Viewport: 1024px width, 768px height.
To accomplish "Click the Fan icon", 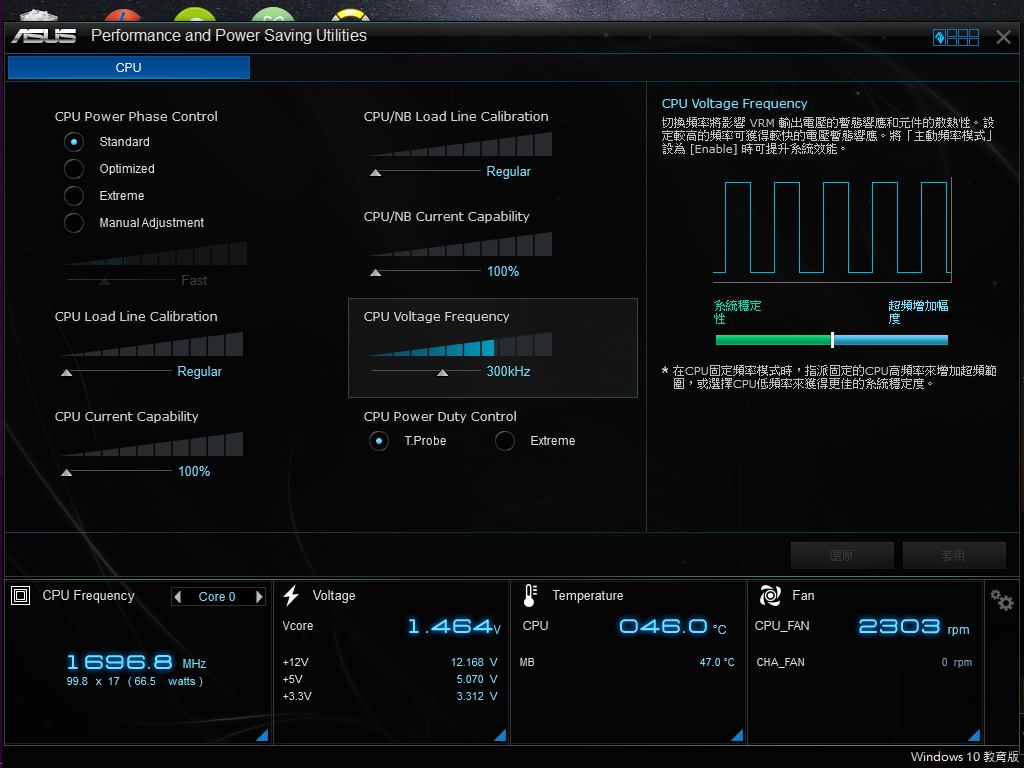I will click(770, 596).
